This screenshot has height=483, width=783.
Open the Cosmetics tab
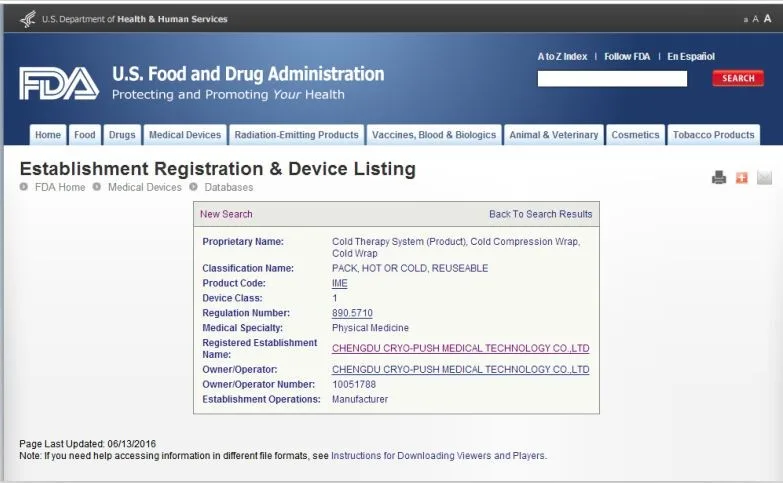coord(635,135)
